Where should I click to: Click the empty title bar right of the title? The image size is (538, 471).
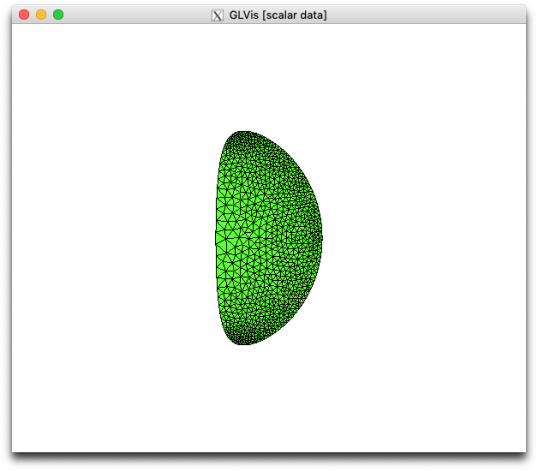click(x=425, y=15)
